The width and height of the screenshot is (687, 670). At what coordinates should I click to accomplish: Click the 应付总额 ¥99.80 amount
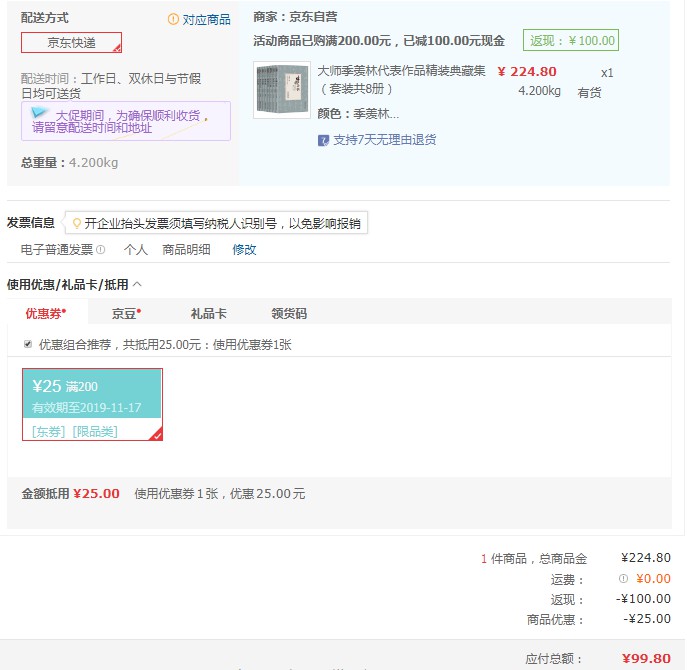pyautogui.click(x=646, y=658)
